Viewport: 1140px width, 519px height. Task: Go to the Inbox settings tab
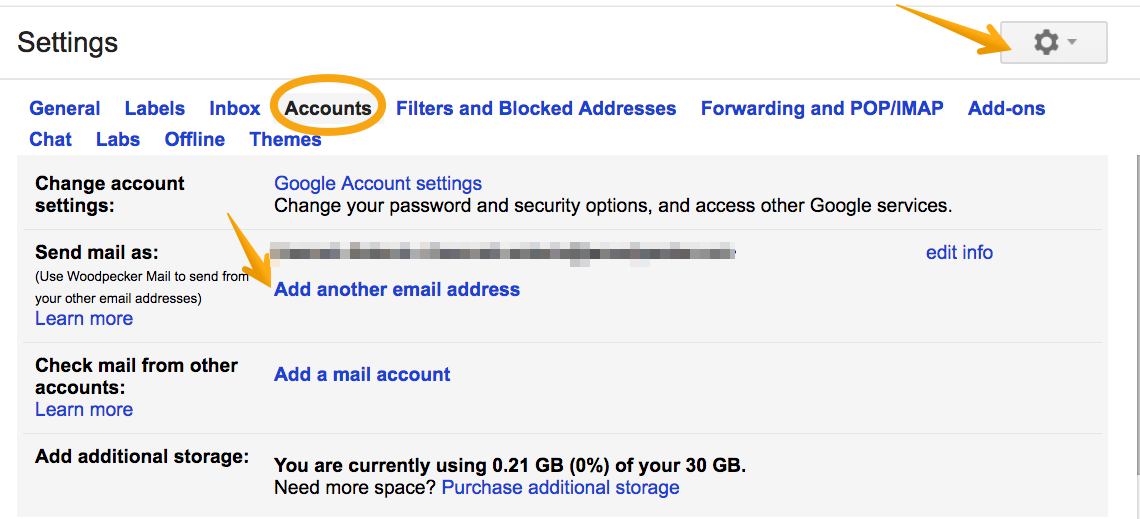click(235, 108)
